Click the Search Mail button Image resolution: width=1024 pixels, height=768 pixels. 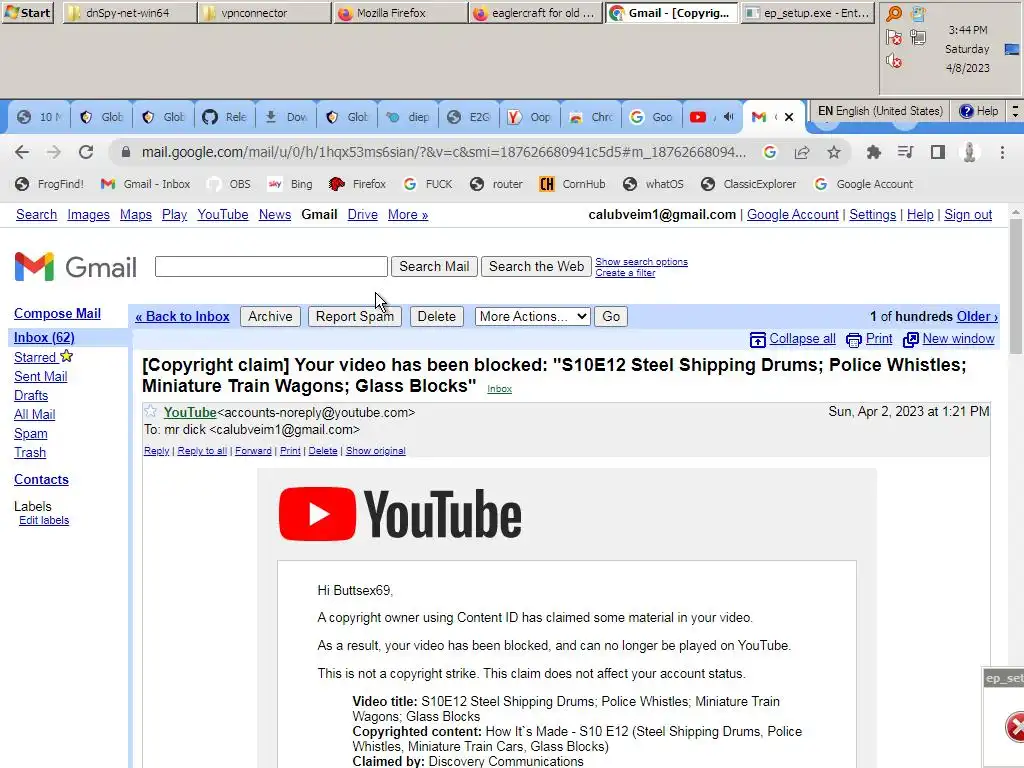pos(434,266)
